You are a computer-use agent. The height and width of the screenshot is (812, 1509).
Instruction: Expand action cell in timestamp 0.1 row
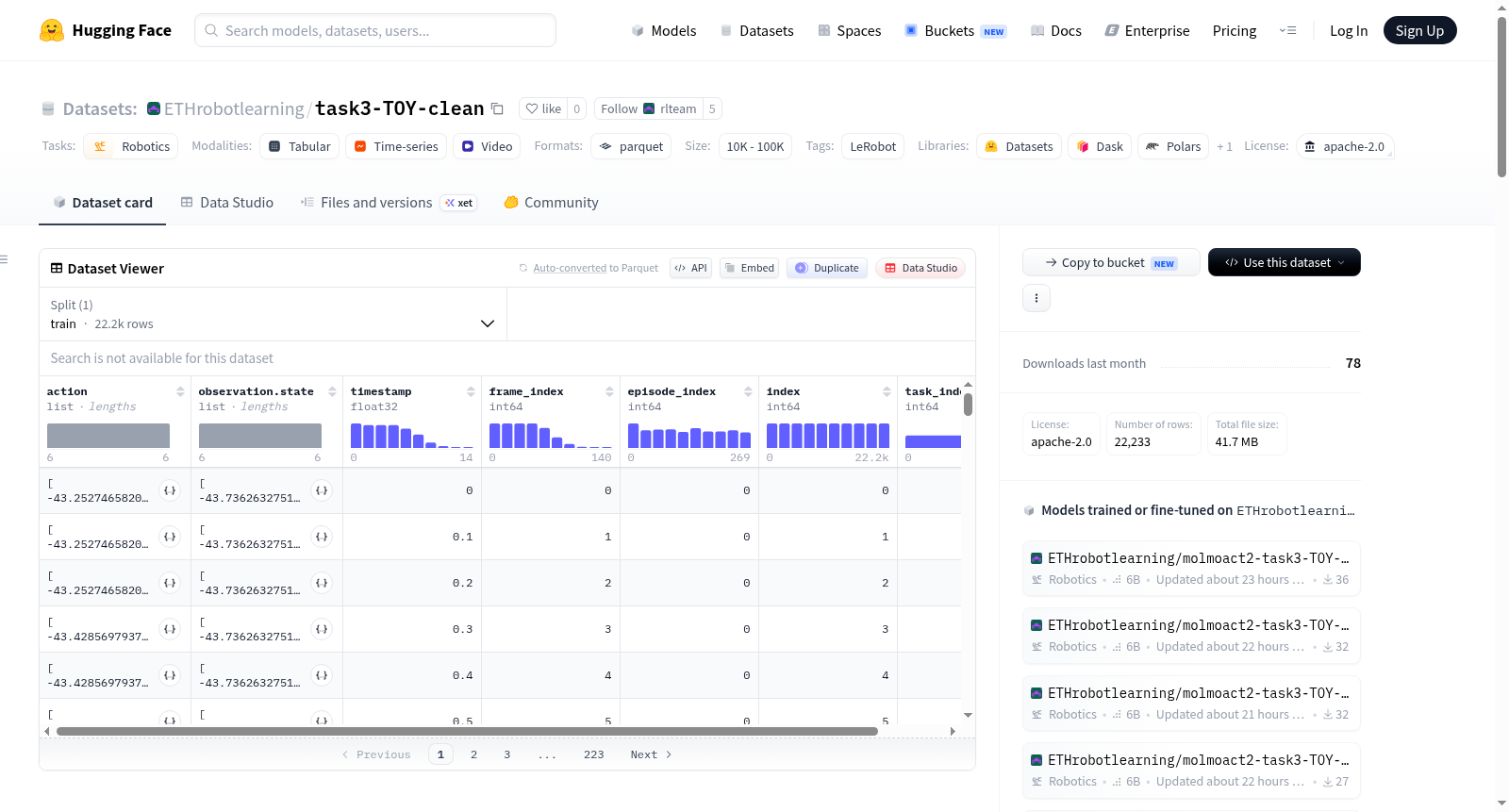170,537
